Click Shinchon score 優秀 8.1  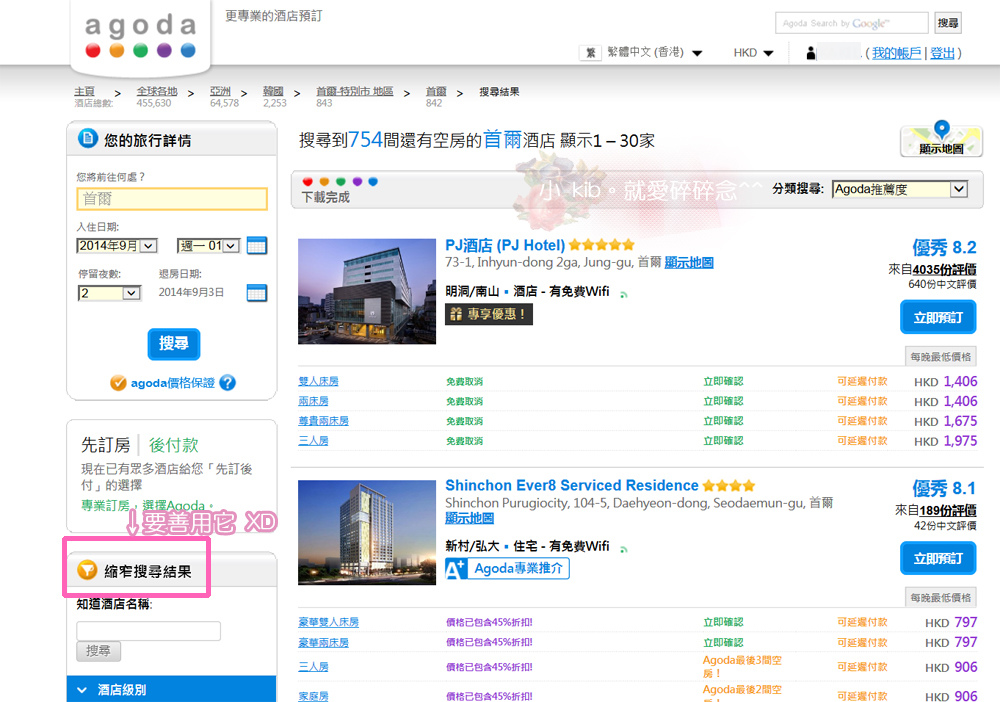(944, 488)
